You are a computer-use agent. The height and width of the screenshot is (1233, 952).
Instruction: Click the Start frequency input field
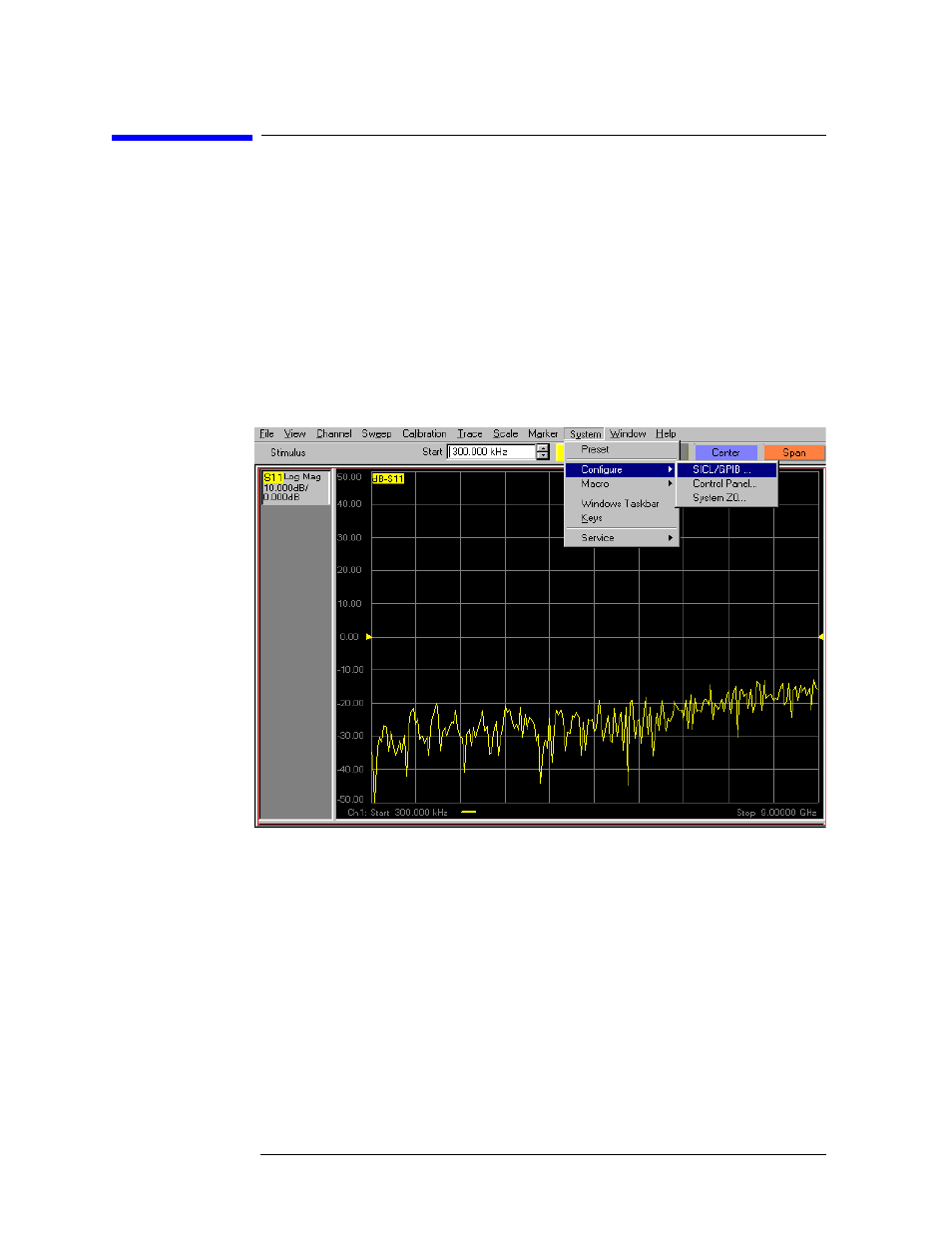(492, 452)
